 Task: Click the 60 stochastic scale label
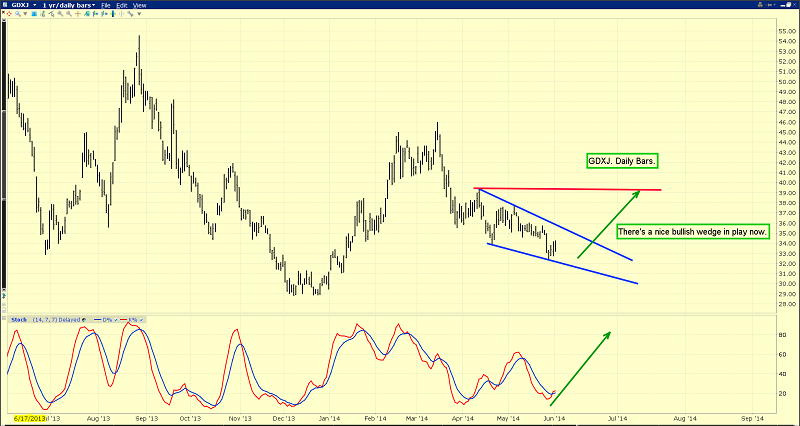pyautogui.click(x=782, y=354)
